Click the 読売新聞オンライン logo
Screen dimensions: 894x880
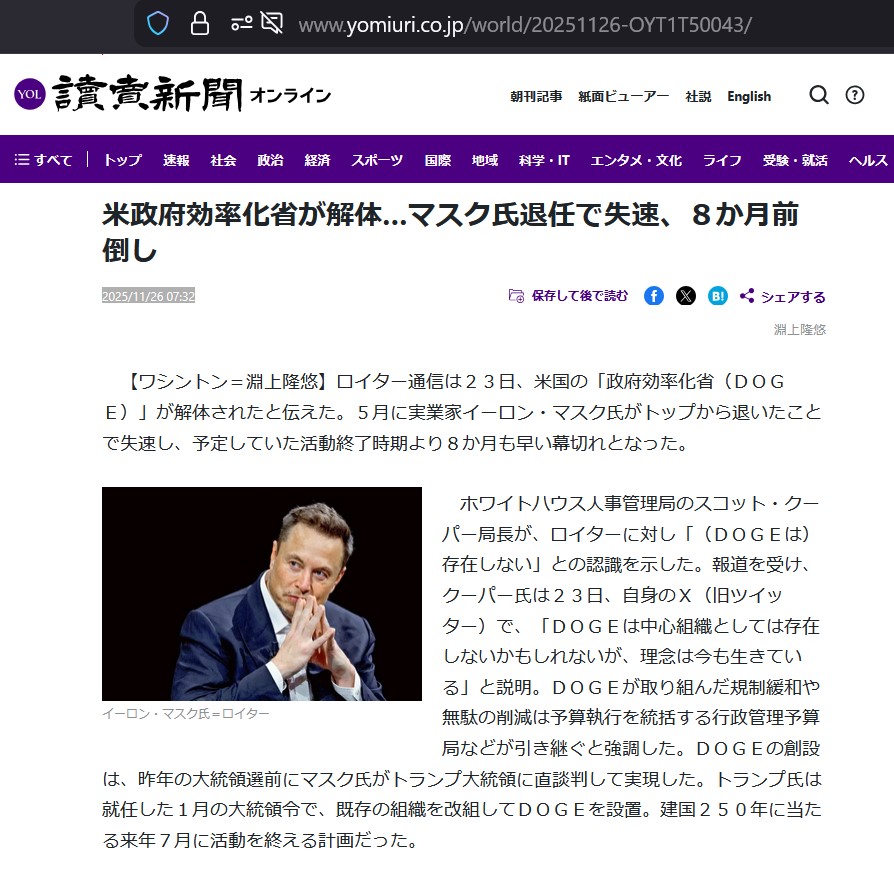click(x=173, y=94)
